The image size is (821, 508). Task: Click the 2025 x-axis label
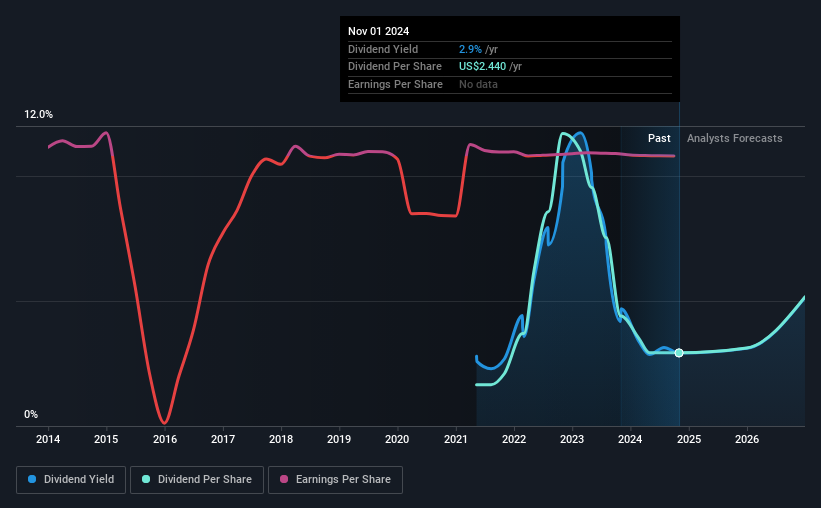pyautogui.click(x=689, y=439)
